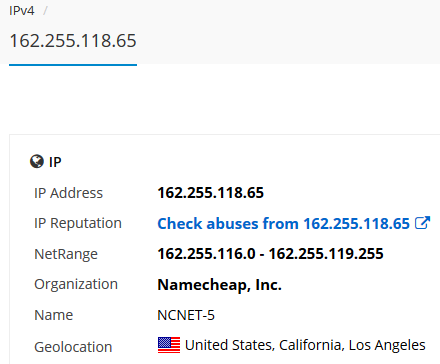Click the Organization value Namecheap, Inc.
The height and width of the screenshot is (364, 440).
point(219,285)
